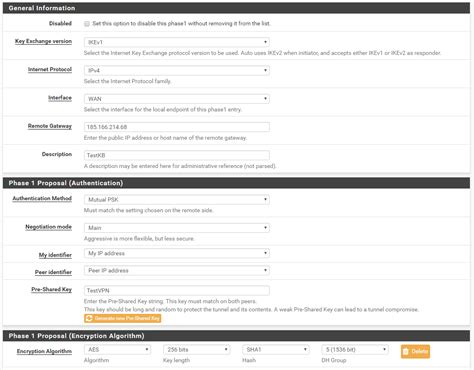Viewport: 474px width, 370px height.
Task: Select the AES Algorithm dropdown
Action: pos(117,349)
